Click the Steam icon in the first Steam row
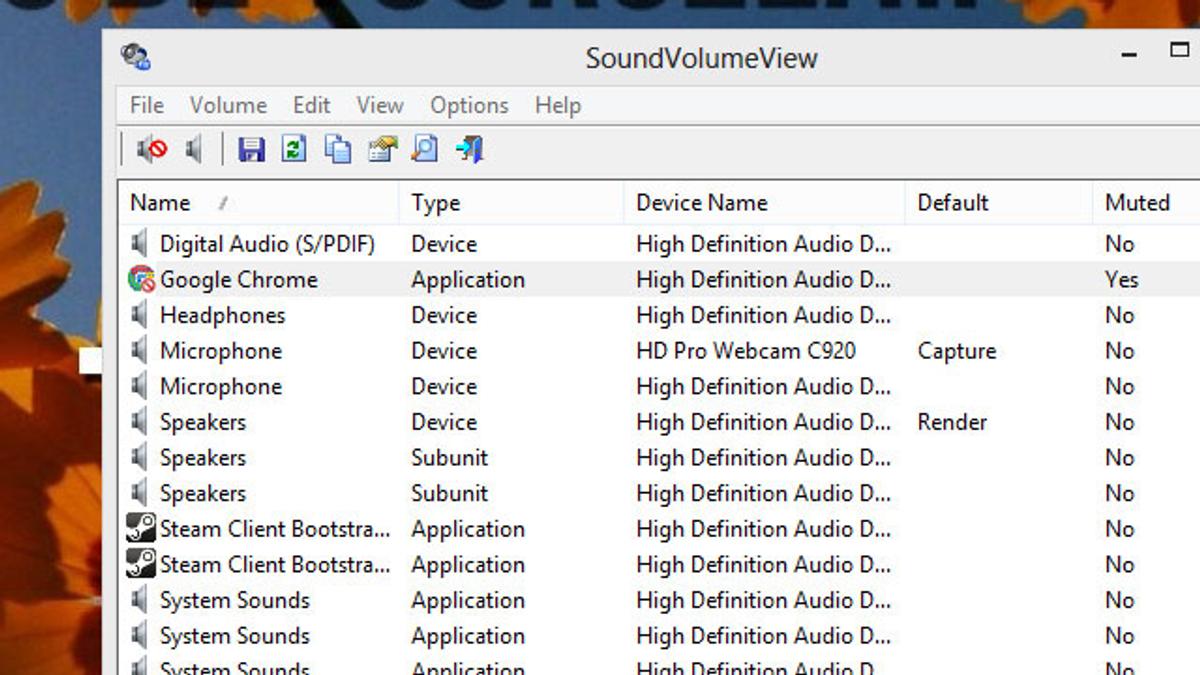Viewport: 1200px width, 675px height. [141, 529]
